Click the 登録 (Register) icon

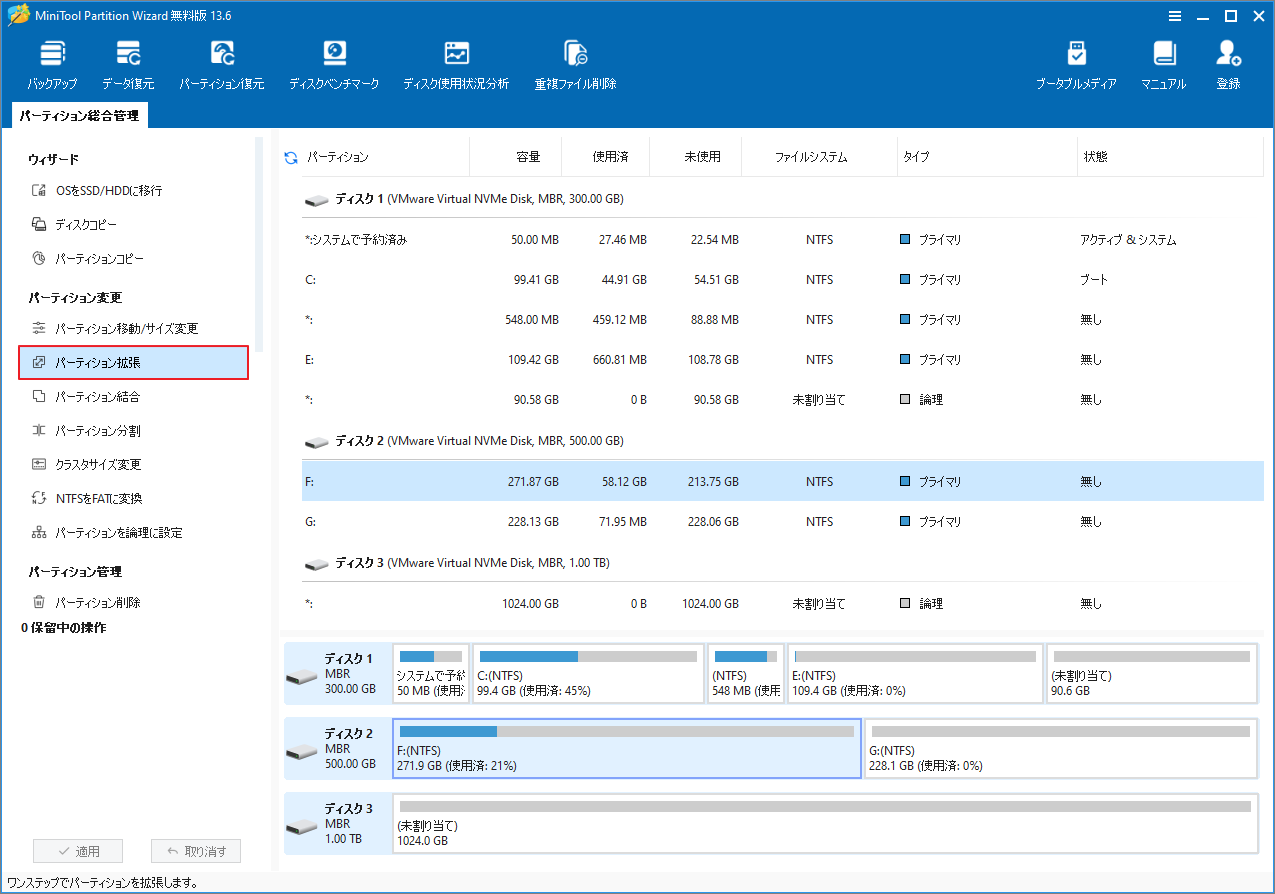[1227, 62]
